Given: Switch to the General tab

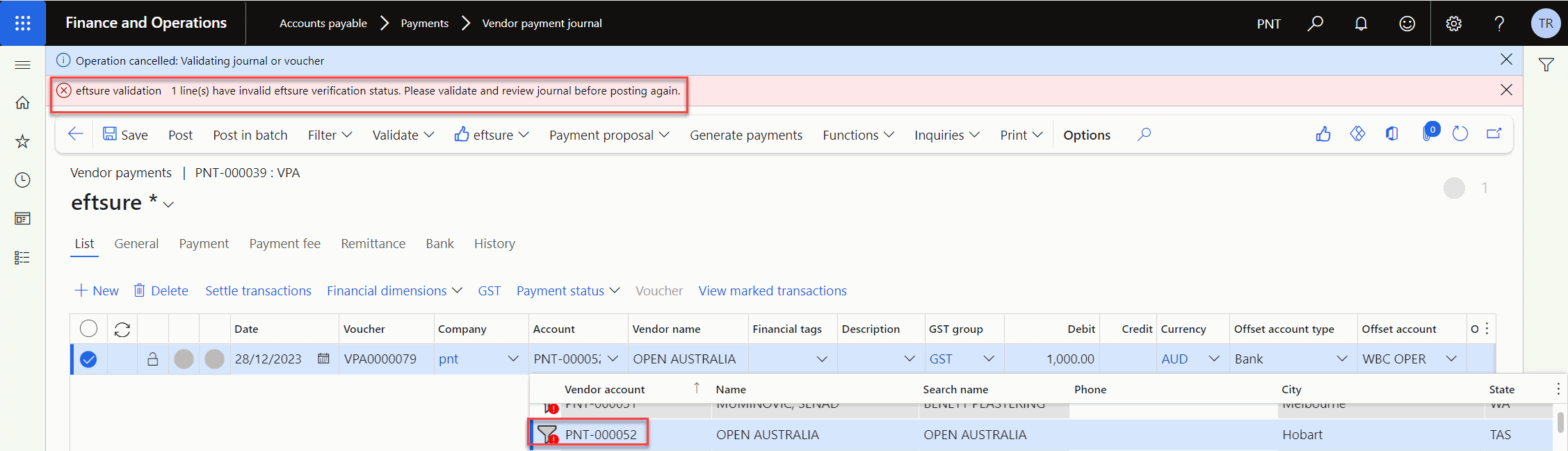Looking at the screenshot, I should [x=136, y=244].
